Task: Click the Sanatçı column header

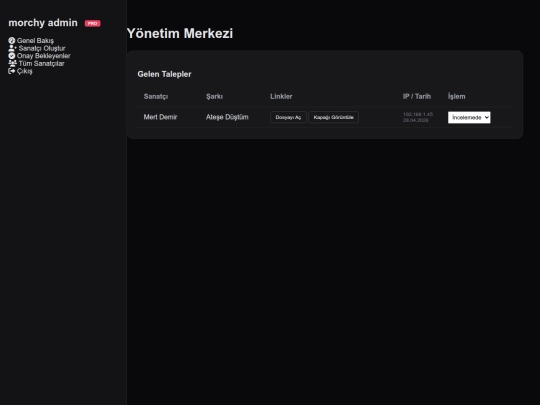Action: coord(156,96)
